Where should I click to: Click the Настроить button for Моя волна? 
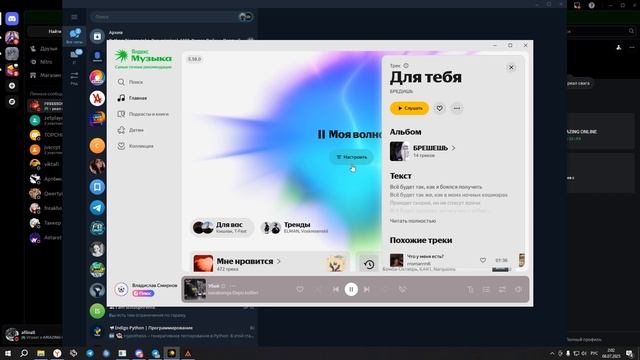tap(351, 157)
